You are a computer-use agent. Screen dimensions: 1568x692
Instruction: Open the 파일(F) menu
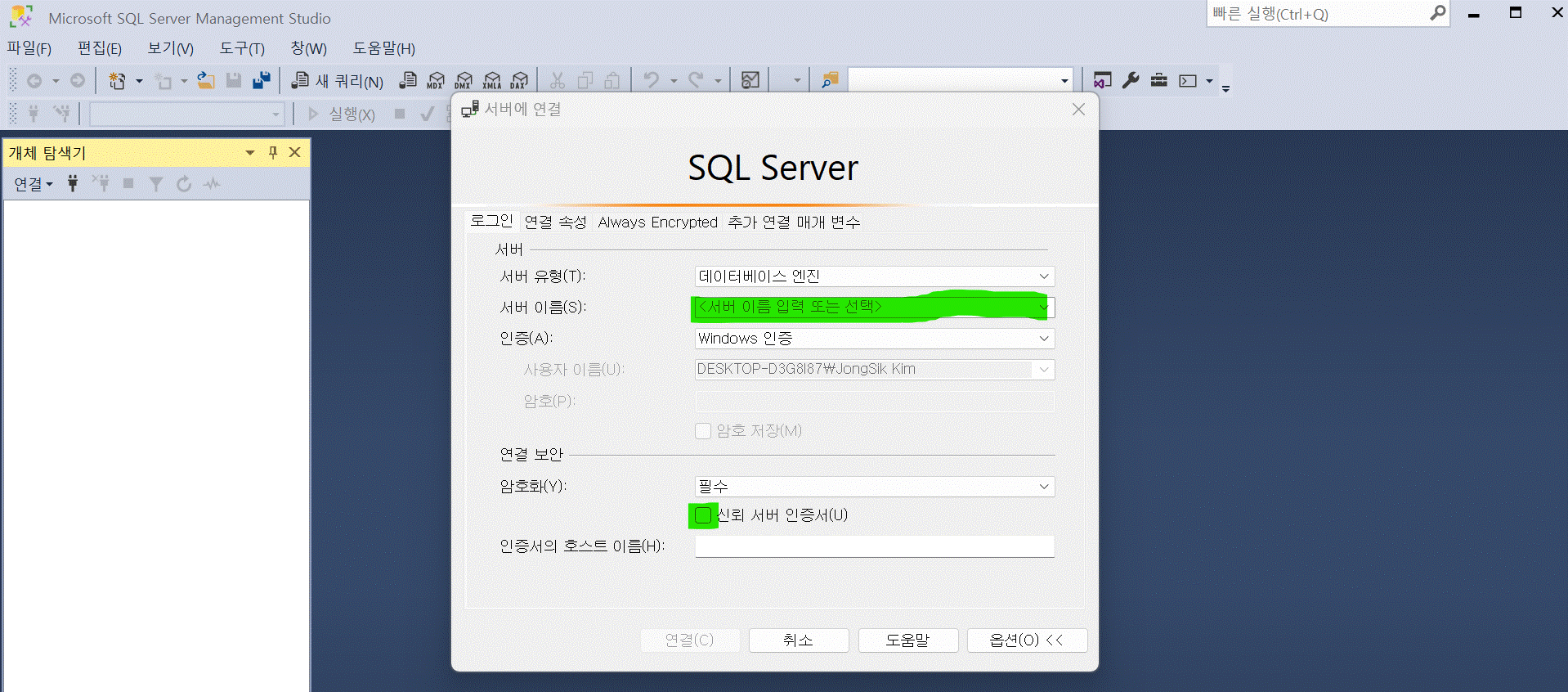(x=29, y=48)
